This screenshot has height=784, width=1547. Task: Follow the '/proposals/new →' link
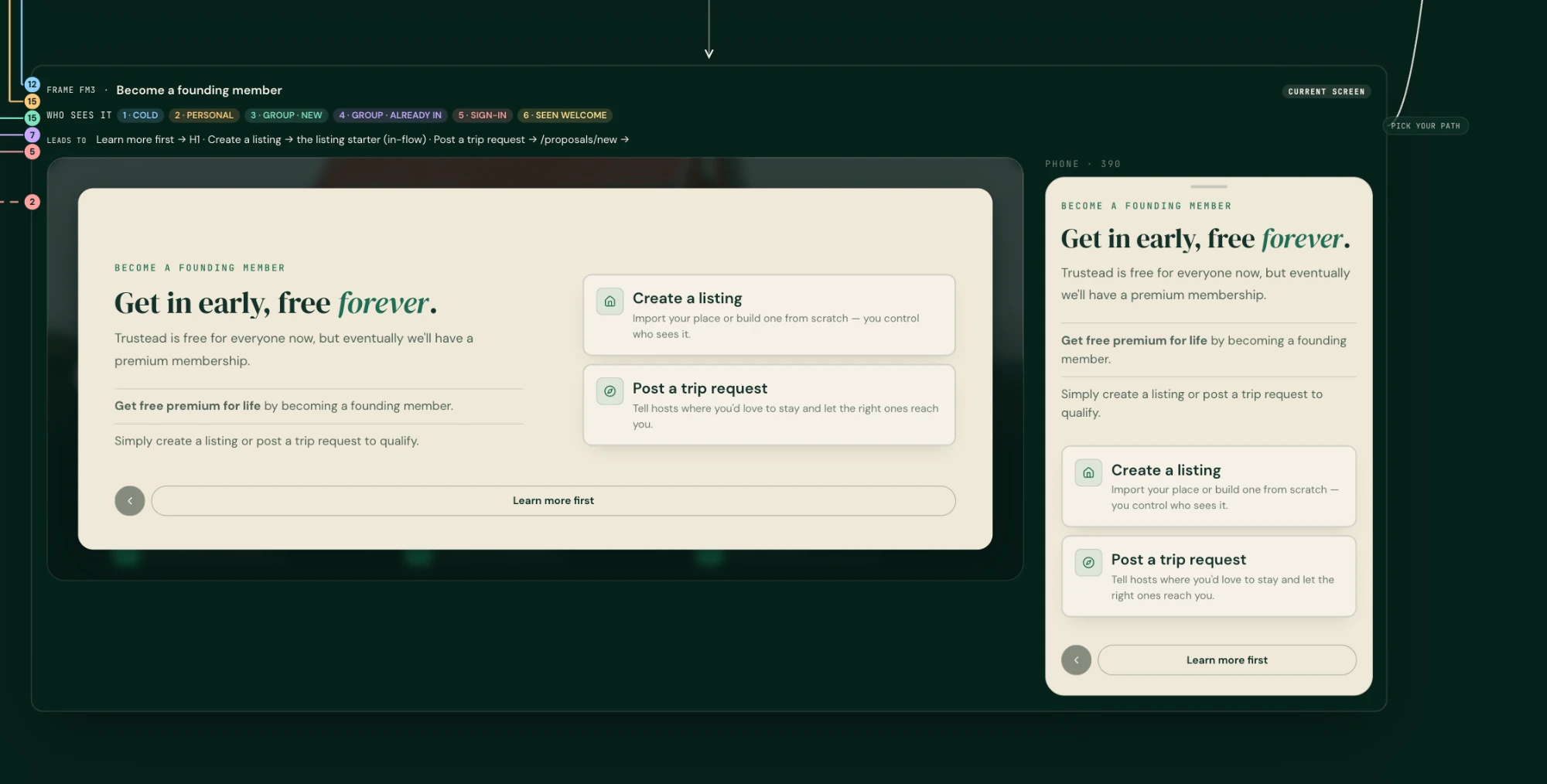(x=585, y=140)
